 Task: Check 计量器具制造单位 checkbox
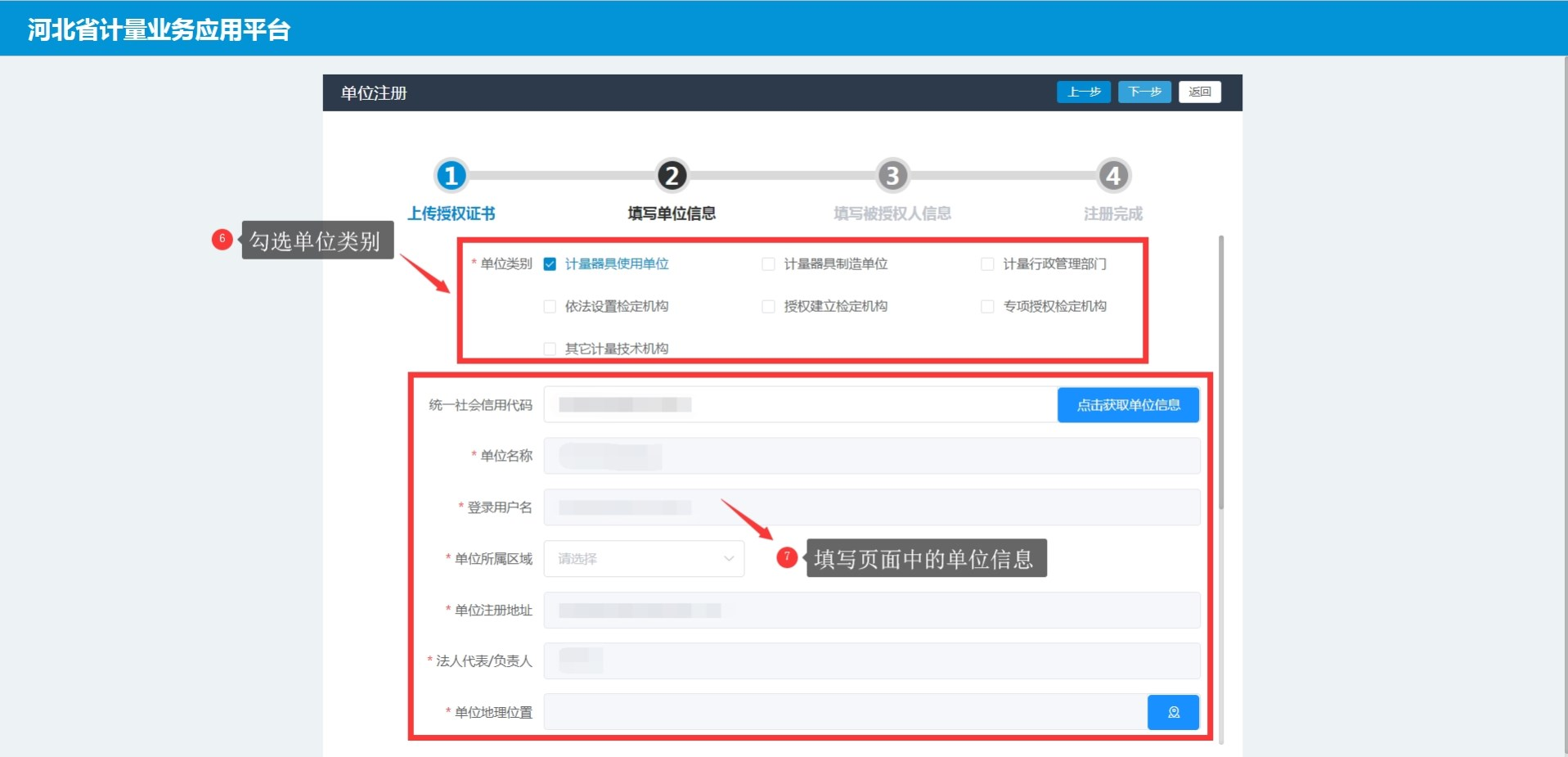[768, 264]
